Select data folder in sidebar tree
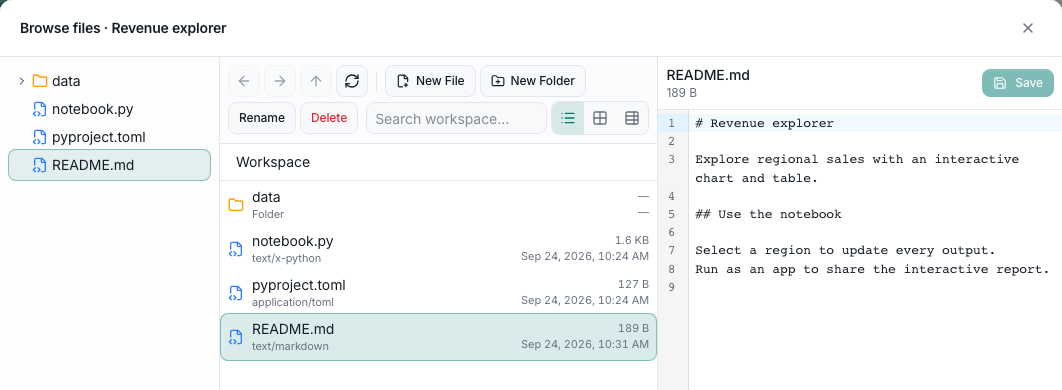The image size is (1062, 390). [x=110, y=81]
